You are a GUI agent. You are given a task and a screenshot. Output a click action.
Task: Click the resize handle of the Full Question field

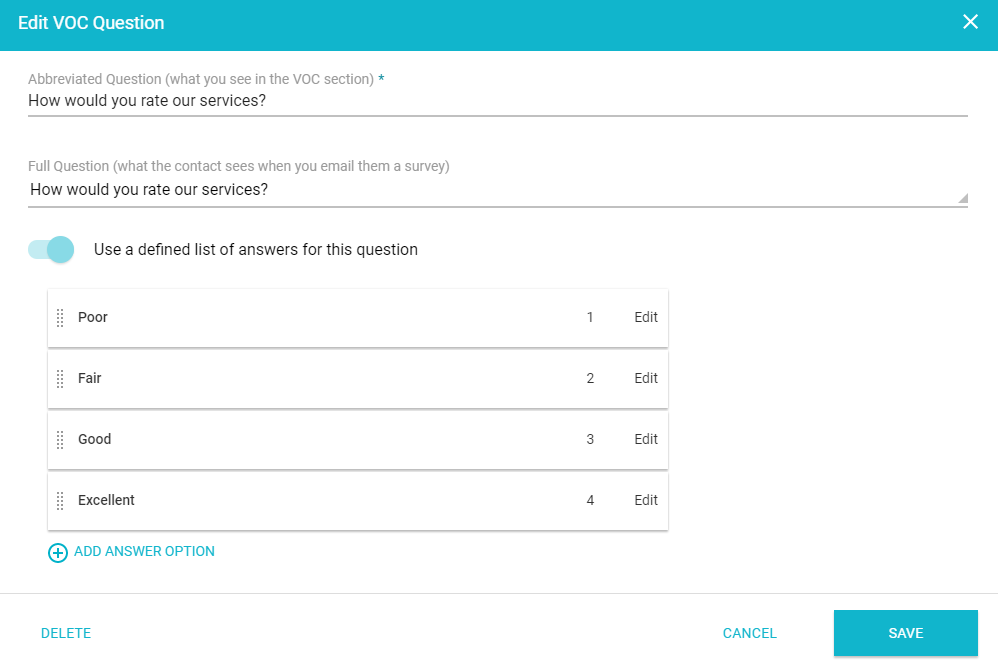[x=962, y=197]
